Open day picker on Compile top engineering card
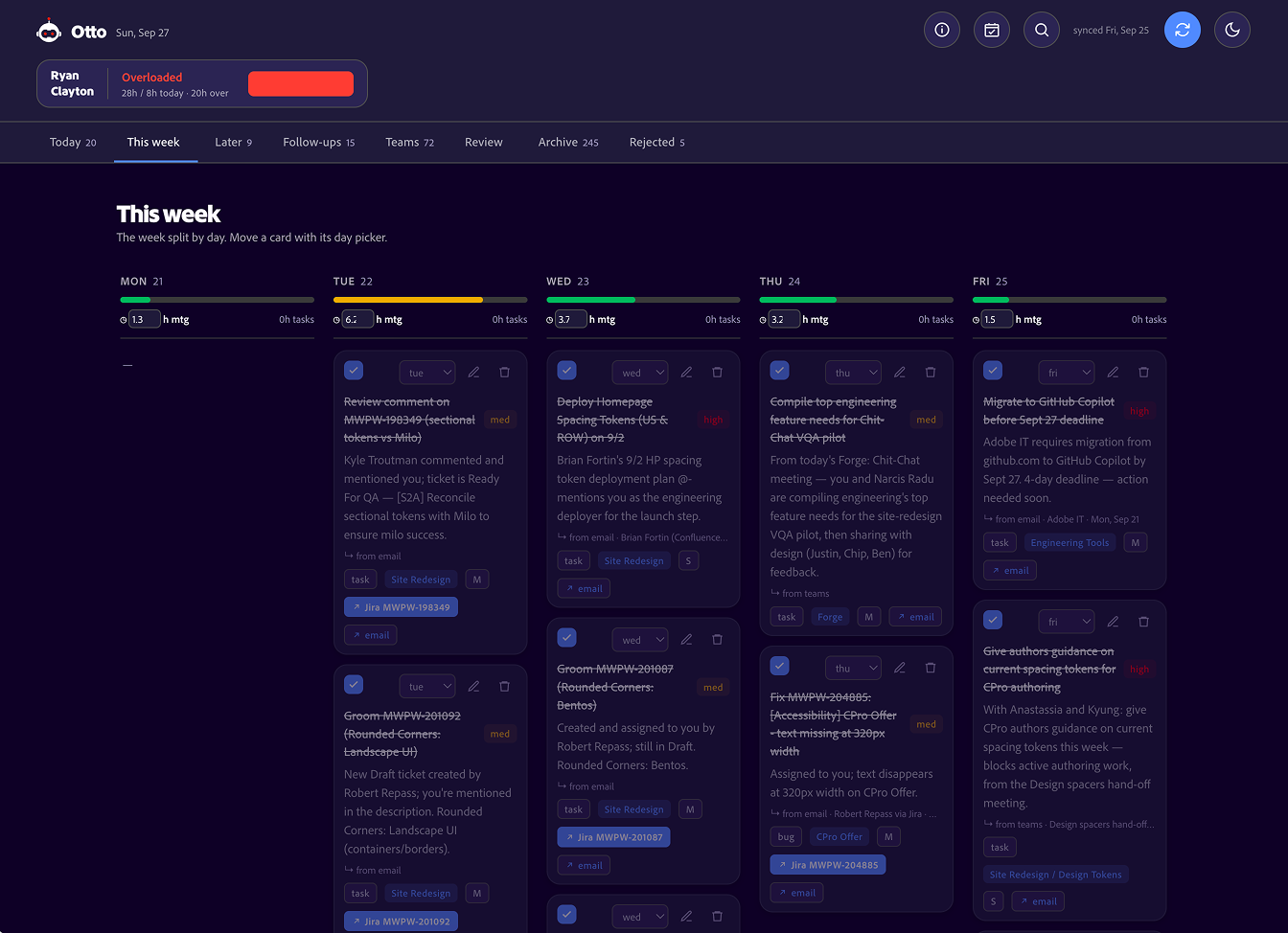Image resolution: width=1288 pixels, height=933 pixels. (853, 373)
